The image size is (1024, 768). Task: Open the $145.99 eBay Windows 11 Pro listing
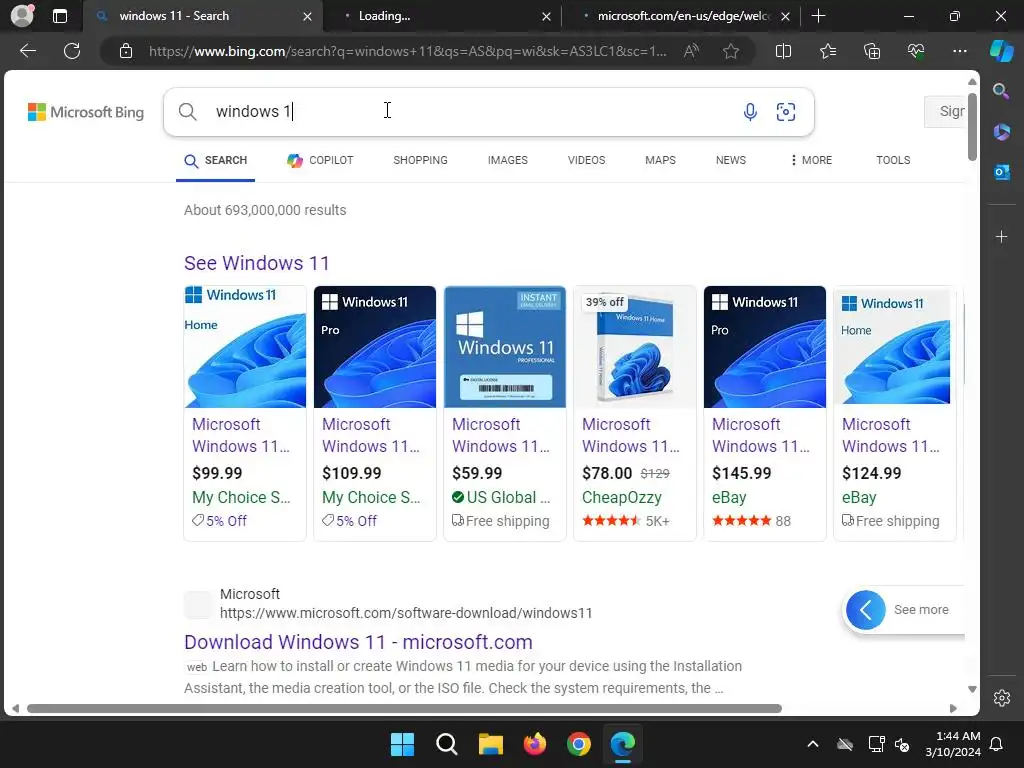pos(765,413)
